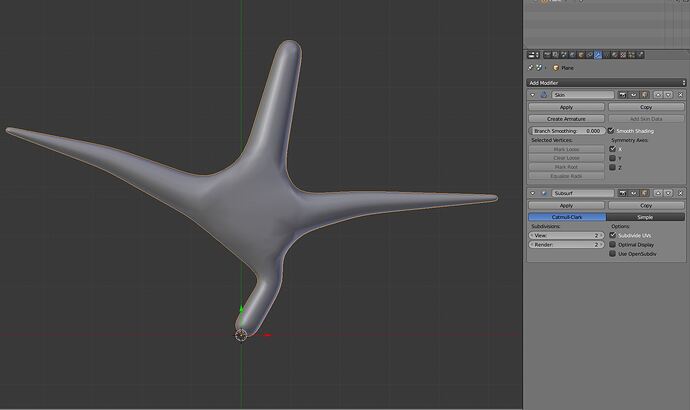Toggle Skin modifier render camera icon
The width and height of the screenshot is (690, 410).
pyautogui.click(x=622, y=95)
